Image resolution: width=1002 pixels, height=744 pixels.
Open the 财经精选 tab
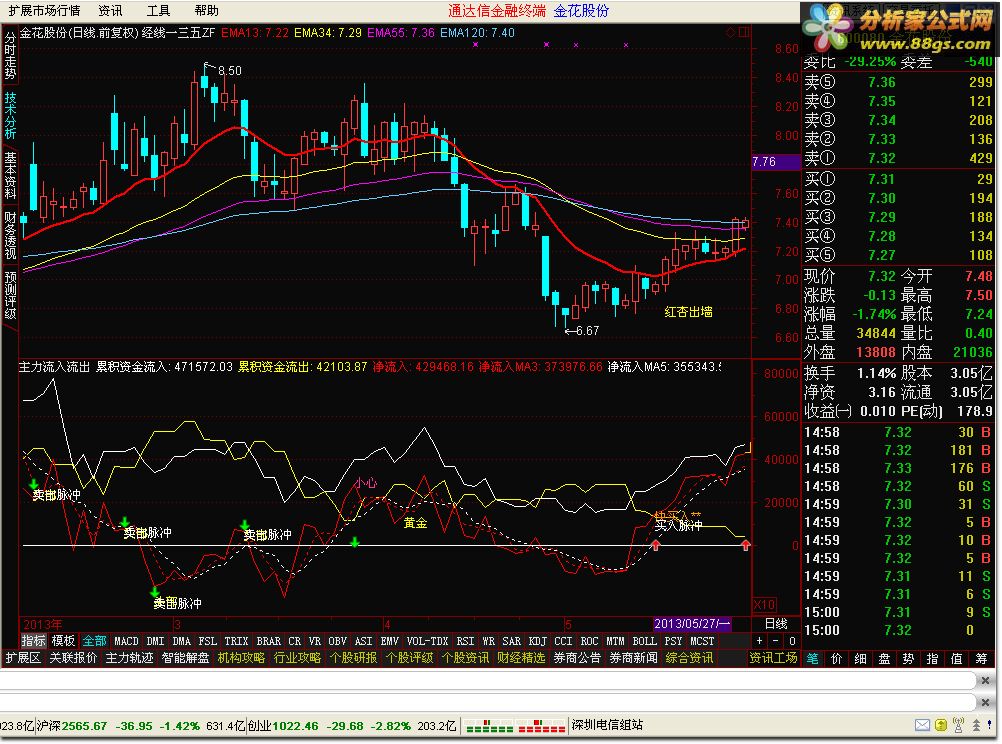point(521,658)
